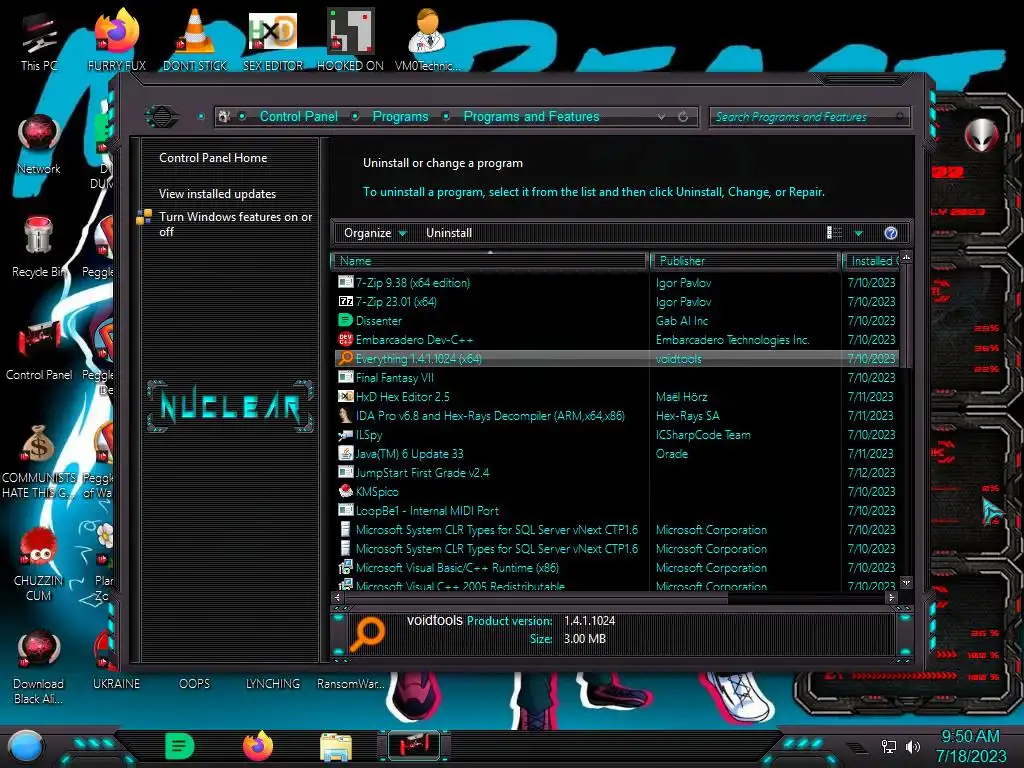Click Programs and Features in the breadcrumb

pyautogui.click(x=531, y=117)
